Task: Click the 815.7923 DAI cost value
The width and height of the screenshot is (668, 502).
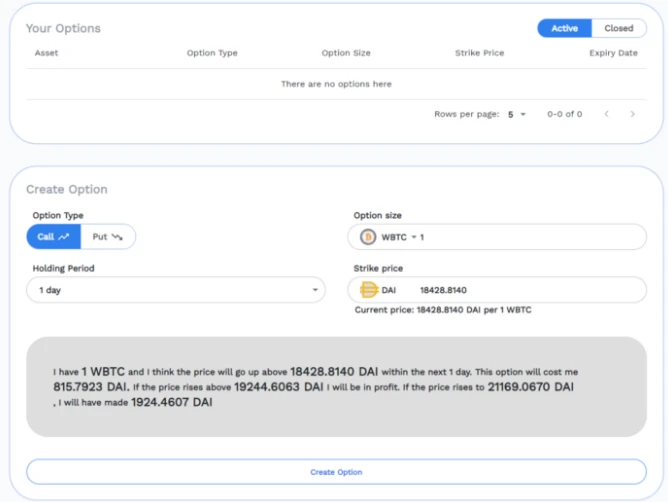Action: click(91, 387)
